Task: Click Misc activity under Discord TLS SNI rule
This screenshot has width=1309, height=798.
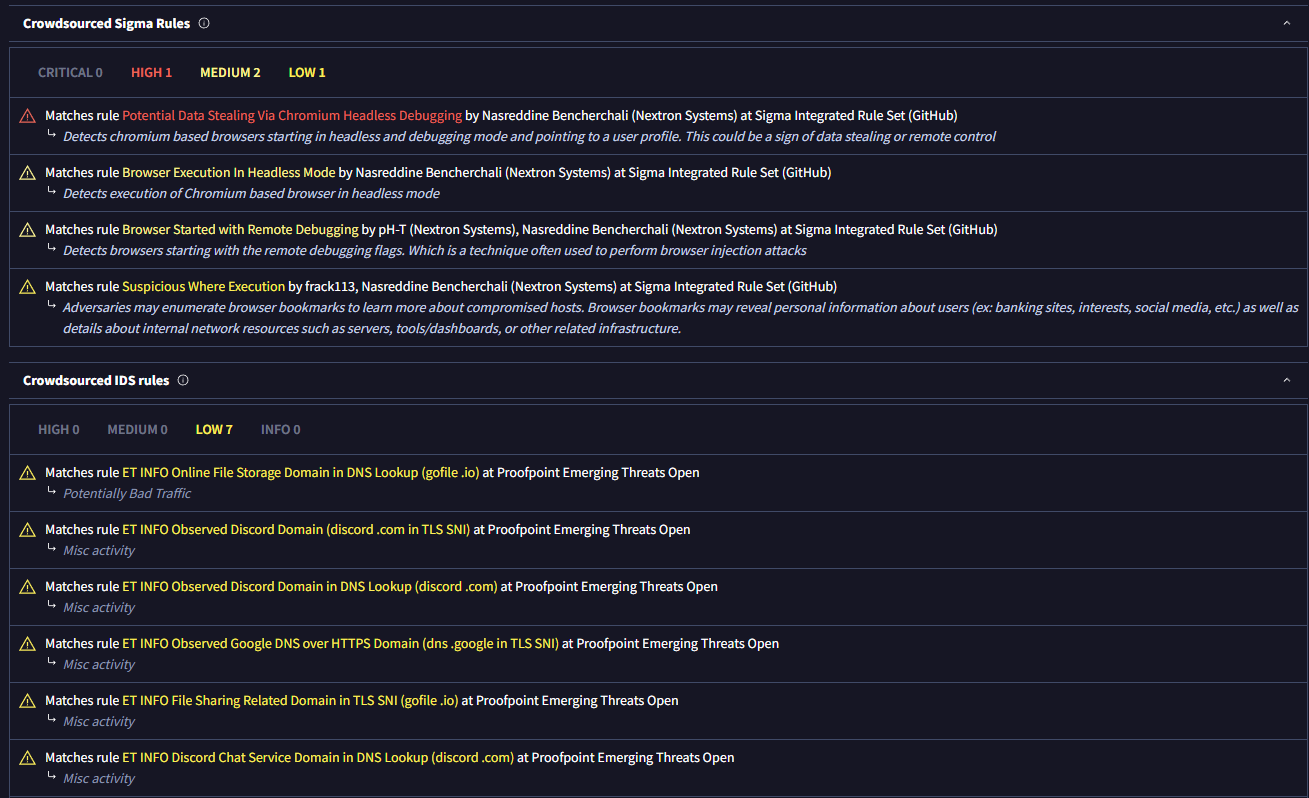Action: click(99, 551)
